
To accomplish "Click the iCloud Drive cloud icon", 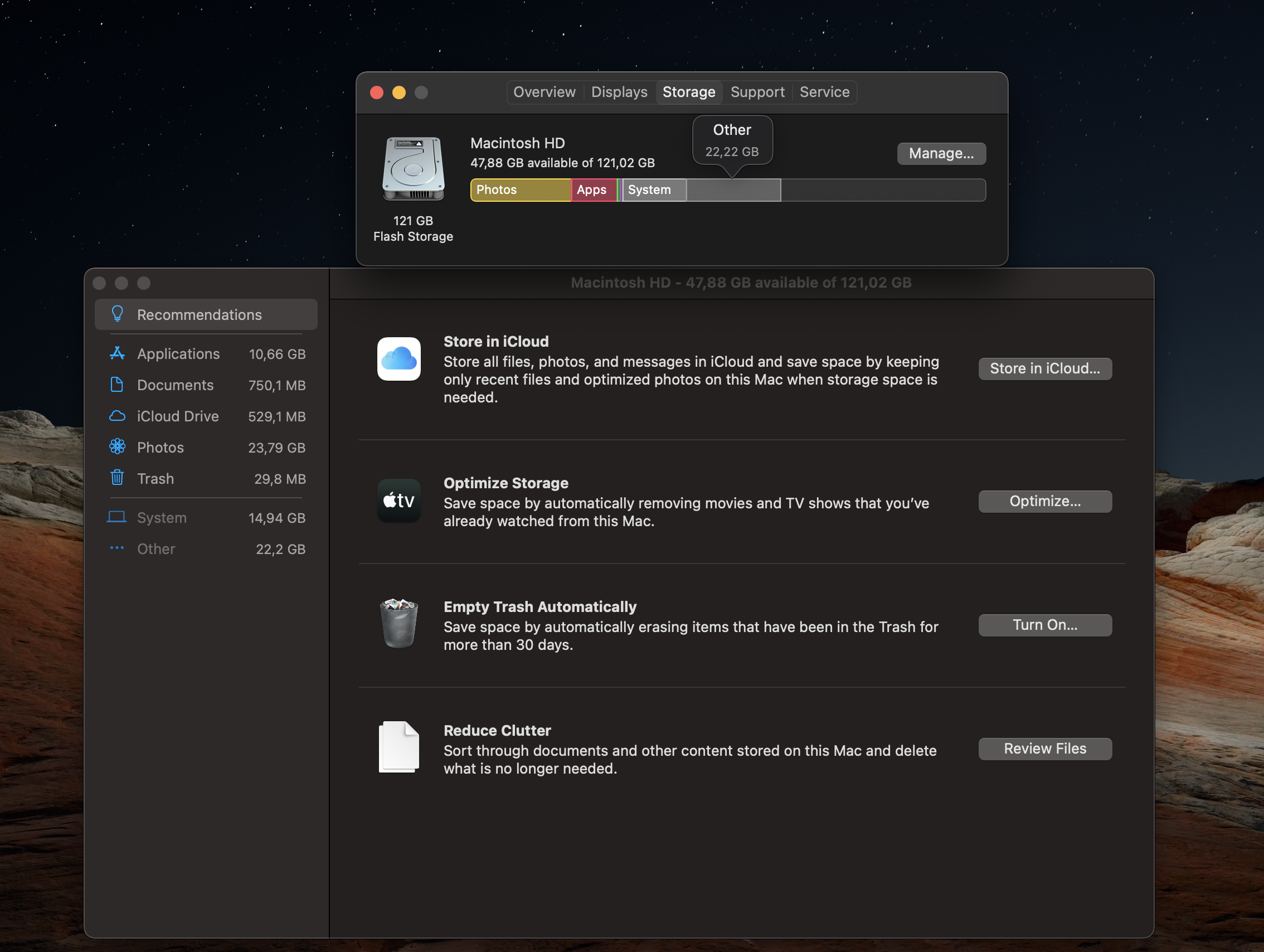I will [117, 415].
